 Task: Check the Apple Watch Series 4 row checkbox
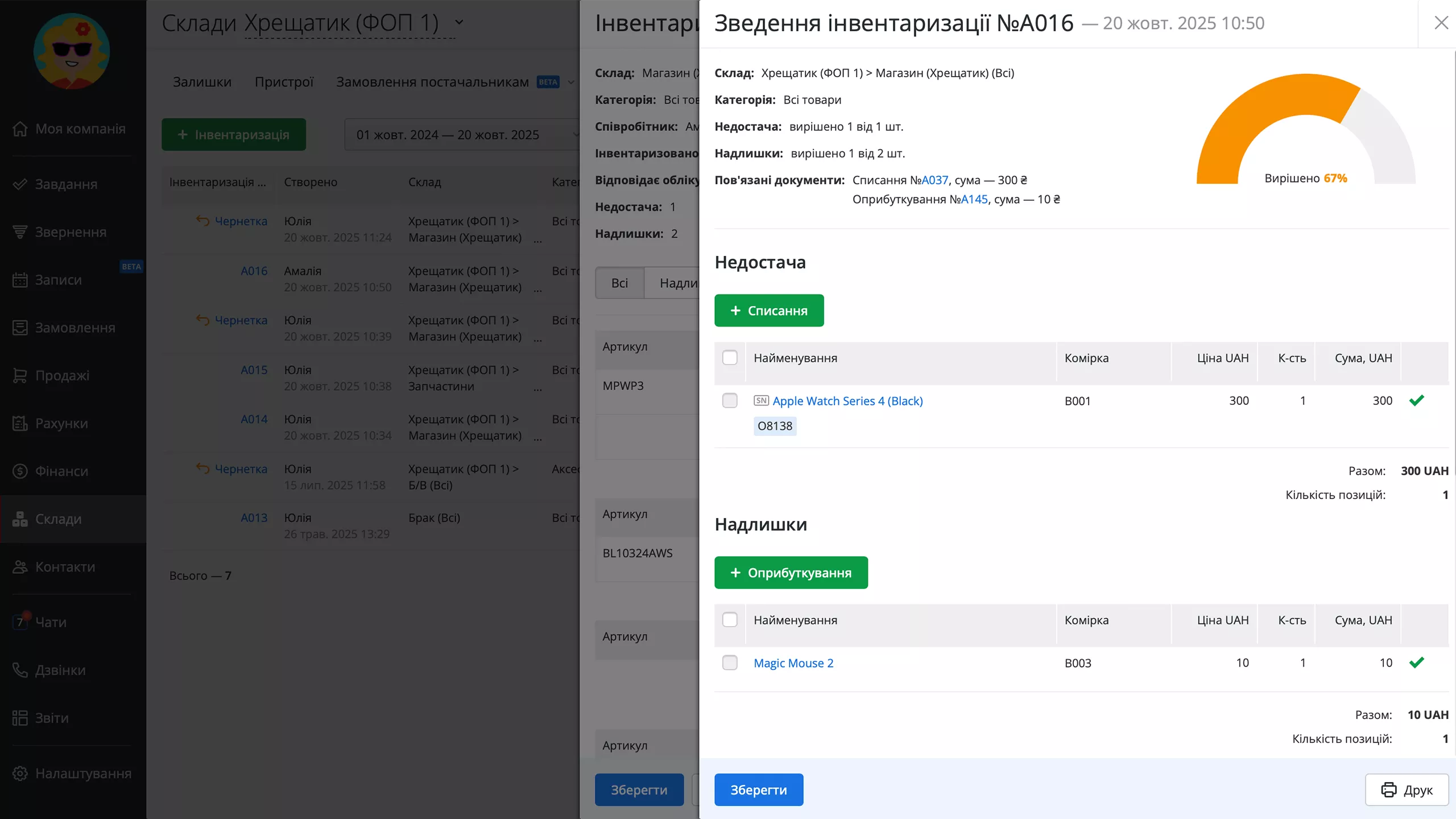click(x=730, y=400)
